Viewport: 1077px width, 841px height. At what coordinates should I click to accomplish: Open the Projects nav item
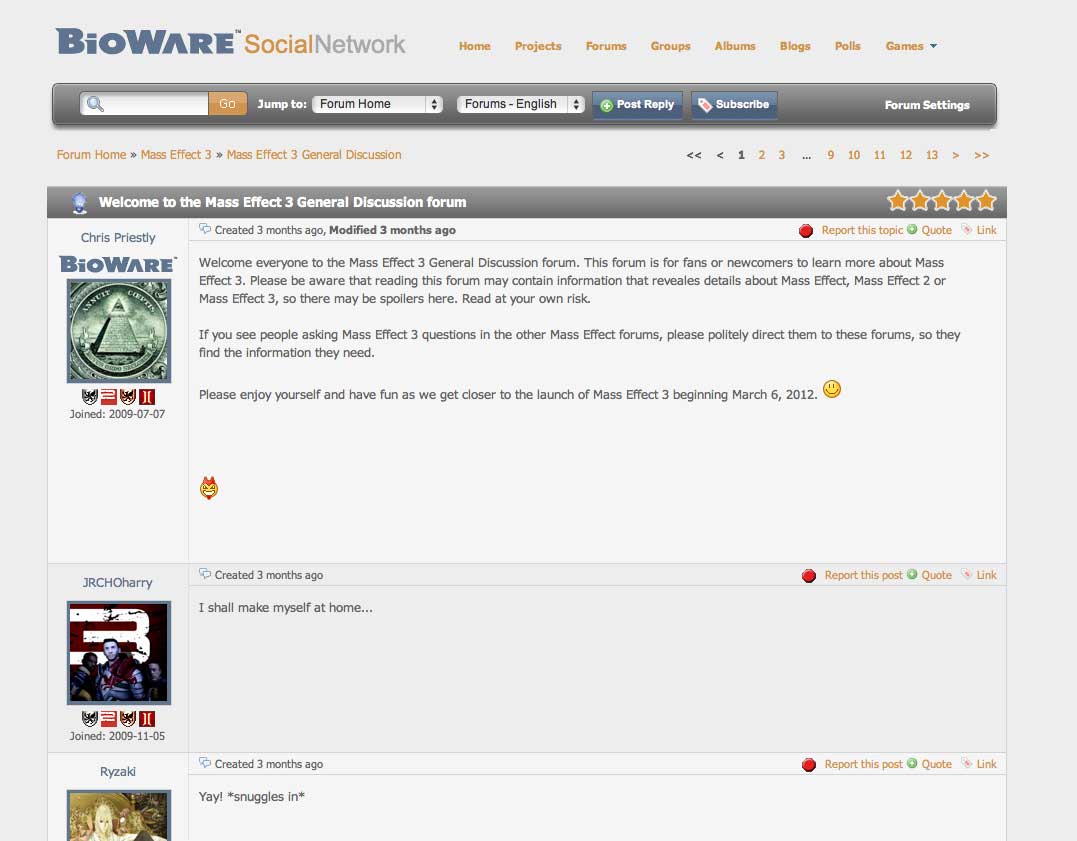tap(538, 46)
